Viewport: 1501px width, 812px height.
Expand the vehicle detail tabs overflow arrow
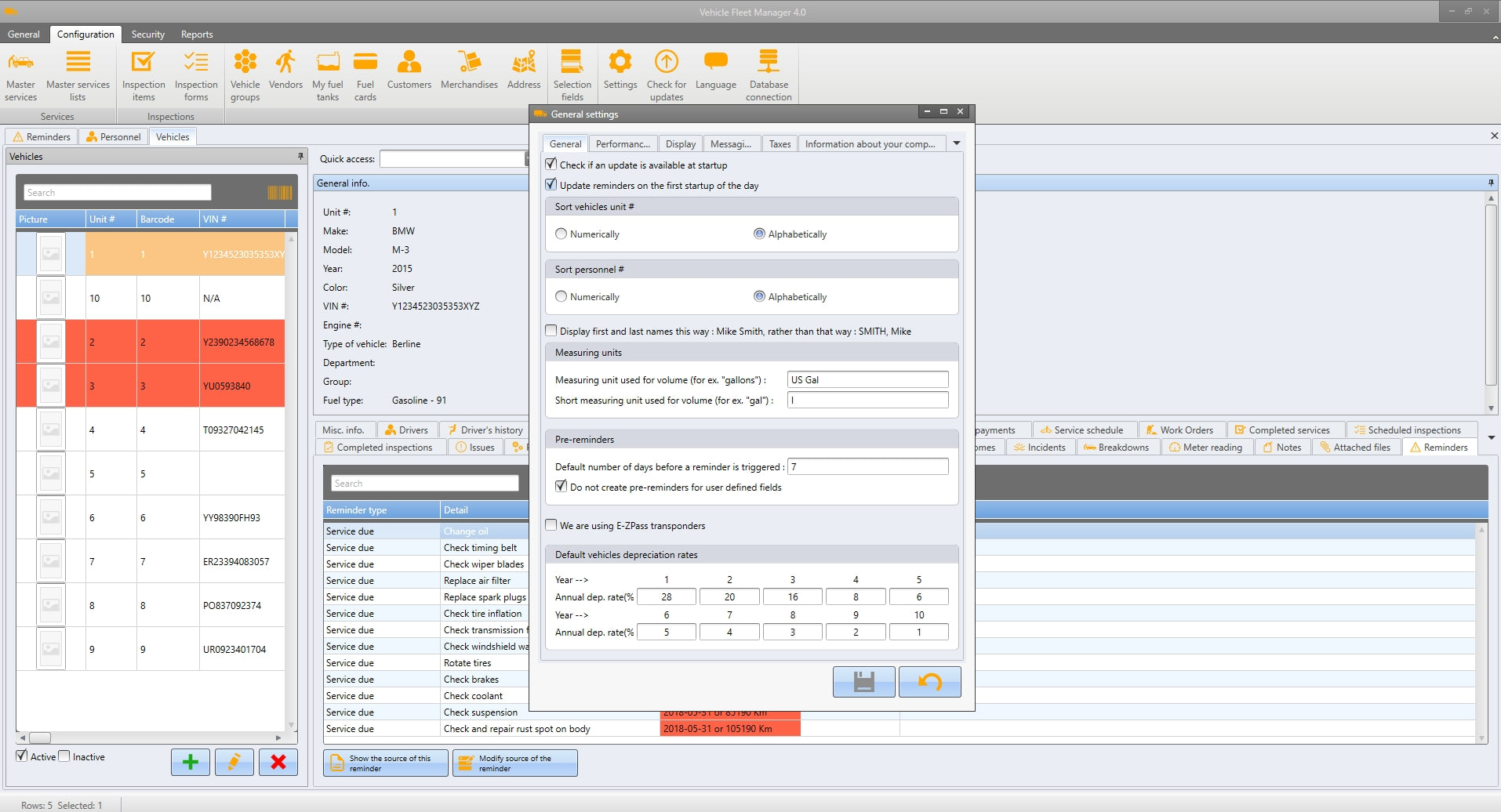pos(1491,437)
